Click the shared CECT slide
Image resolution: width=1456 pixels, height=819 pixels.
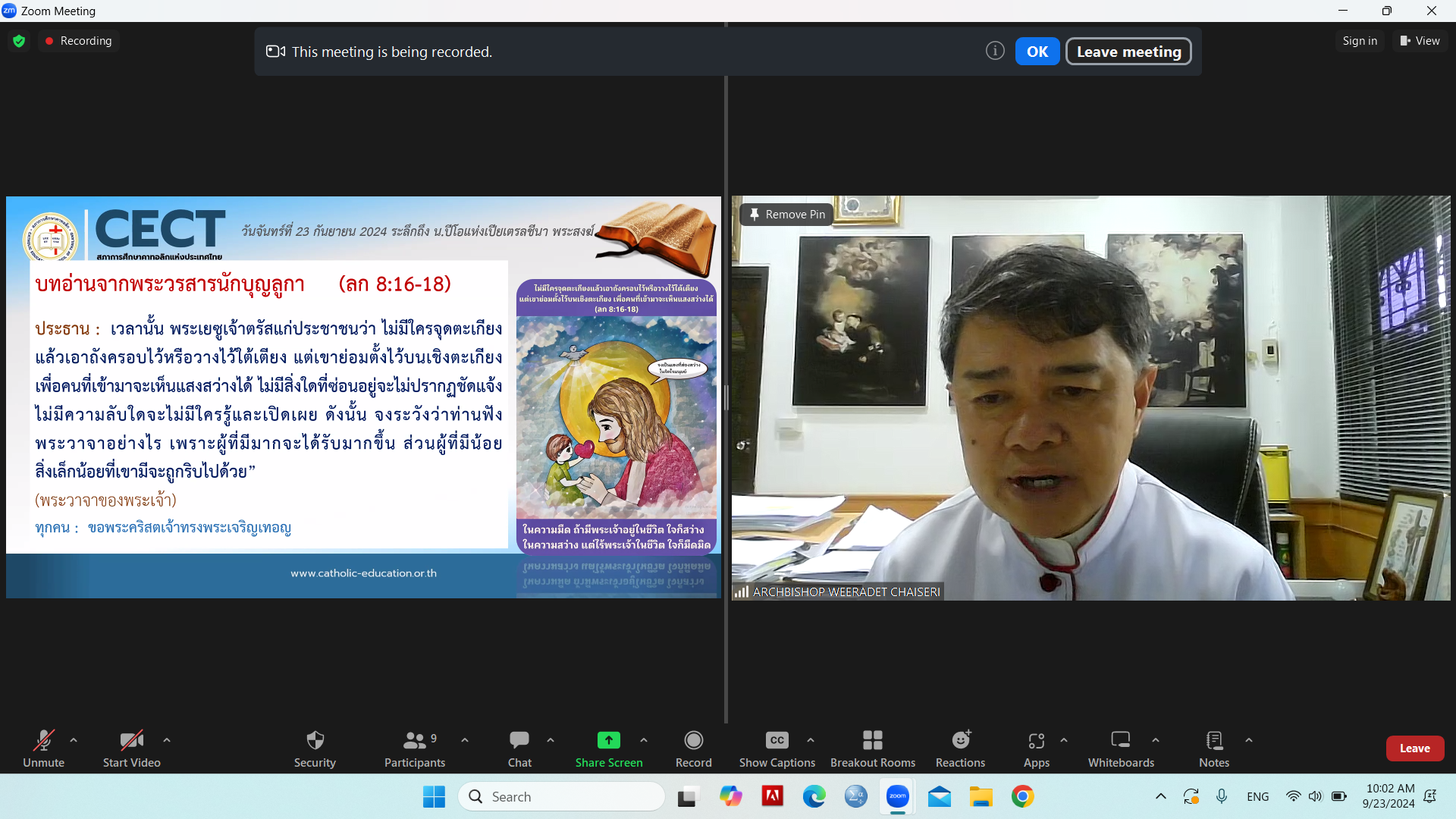(363, 397)
